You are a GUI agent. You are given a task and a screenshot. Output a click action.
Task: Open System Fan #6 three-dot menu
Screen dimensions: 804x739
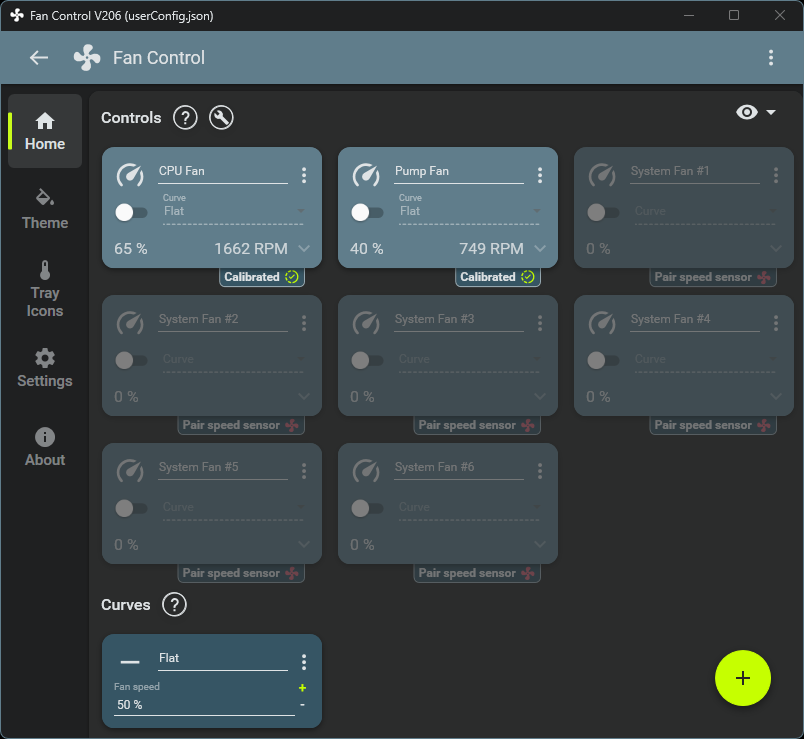click(x=540, y=471)
